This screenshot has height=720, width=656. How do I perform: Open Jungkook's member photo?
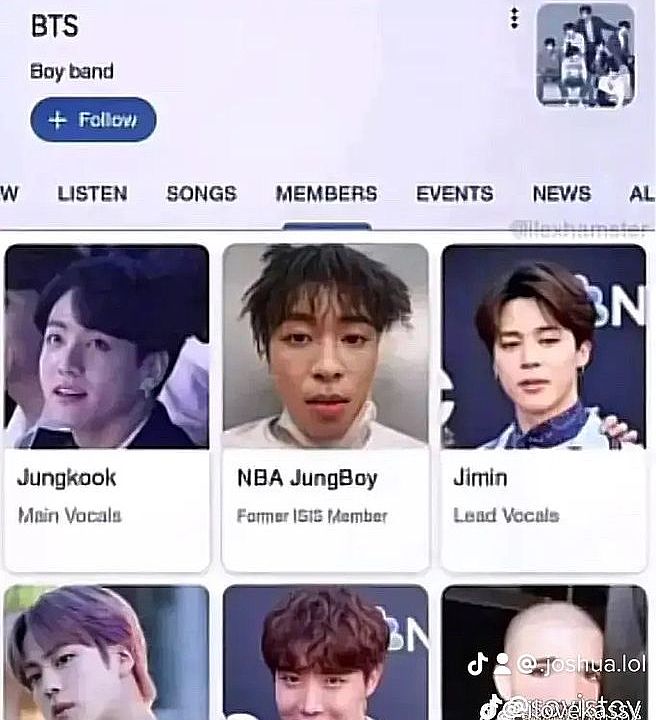tap(107, 347)
